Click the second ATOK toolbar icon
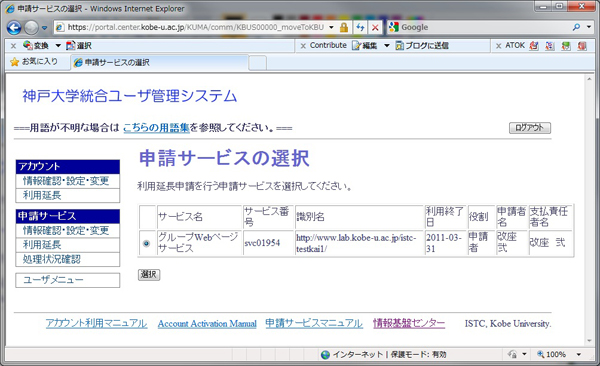The height and width of the screenshot is (366, 600). point(550,46)
